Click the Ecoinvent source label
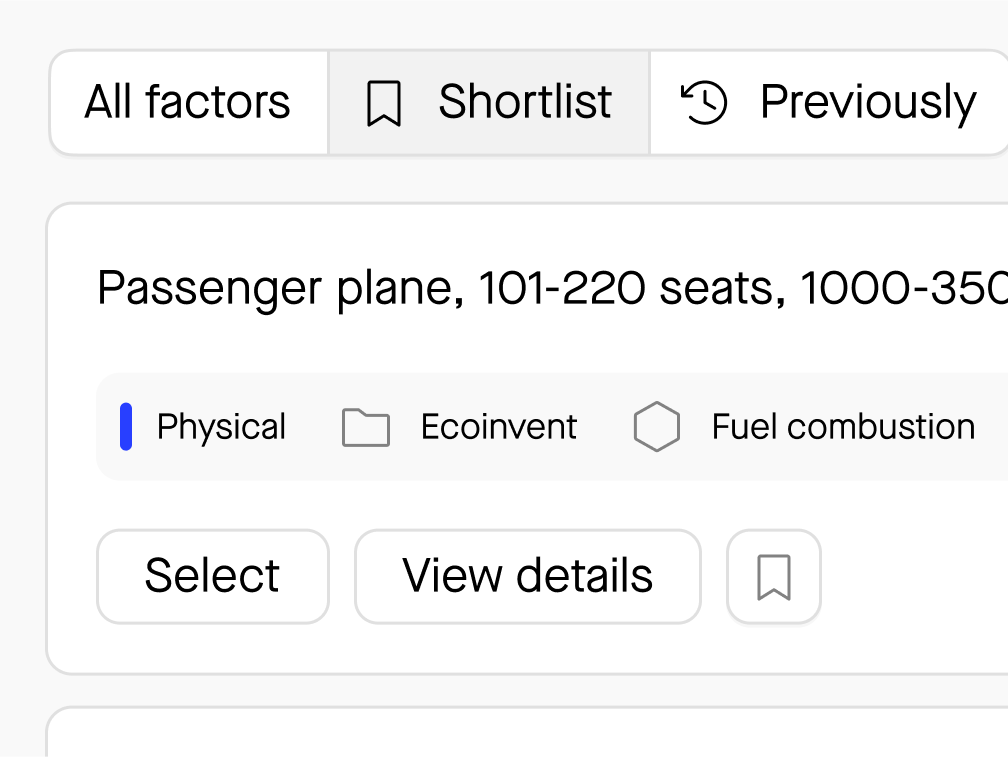The height and width of the screenshot is (757, 1008). (x=498, y=427)
